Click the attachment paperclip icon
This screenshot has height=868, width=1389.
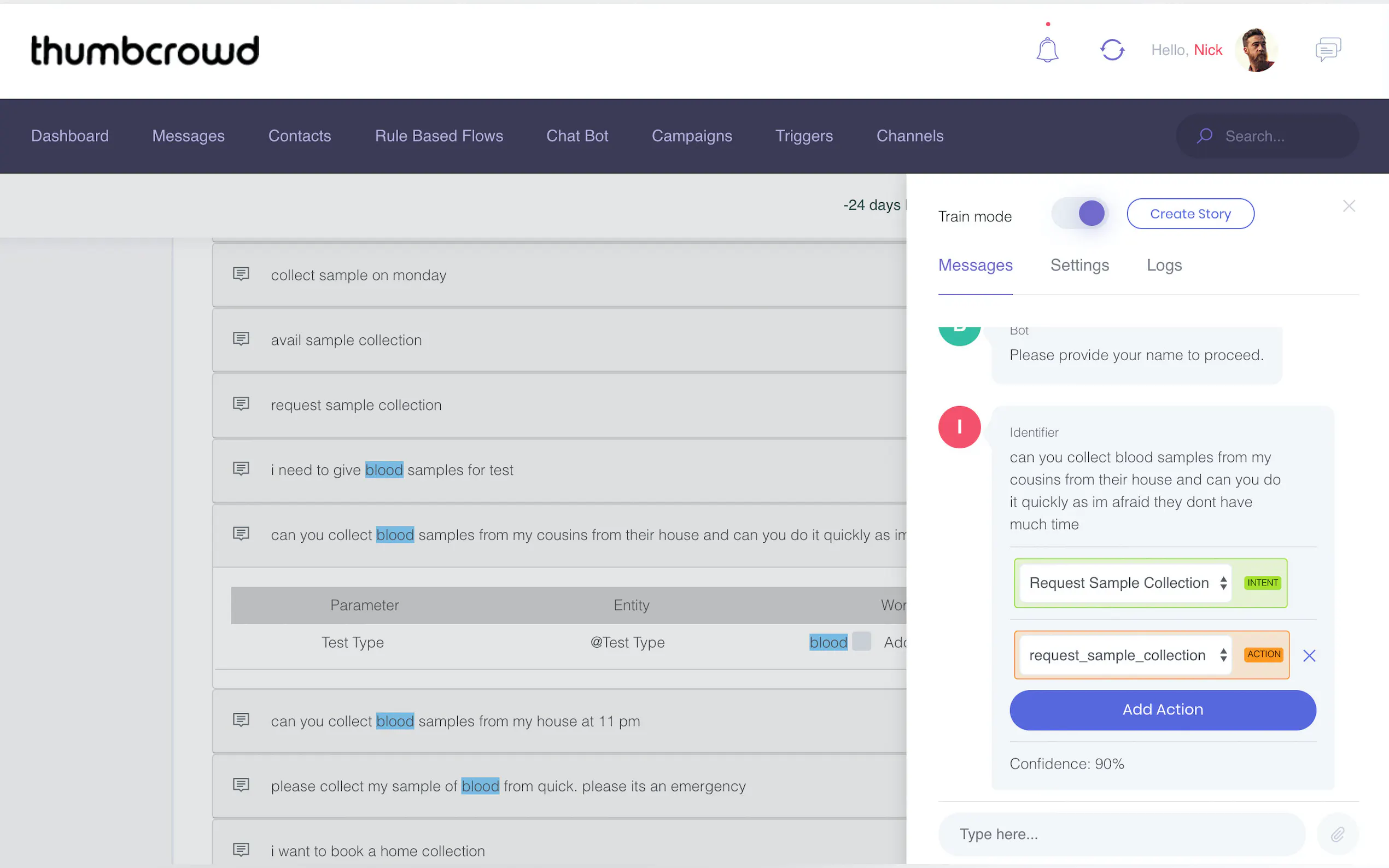1337,834
